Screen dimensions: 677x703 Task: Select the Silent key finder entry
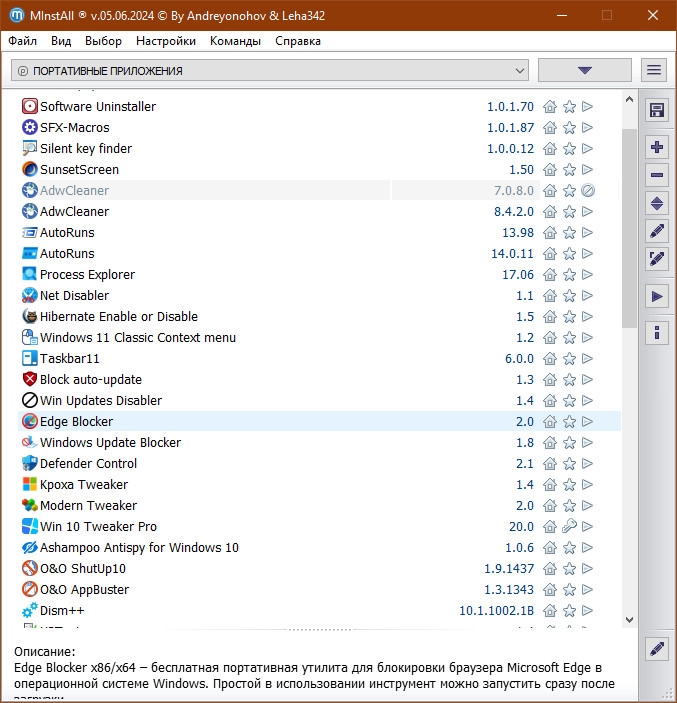[x=319, y=148]
